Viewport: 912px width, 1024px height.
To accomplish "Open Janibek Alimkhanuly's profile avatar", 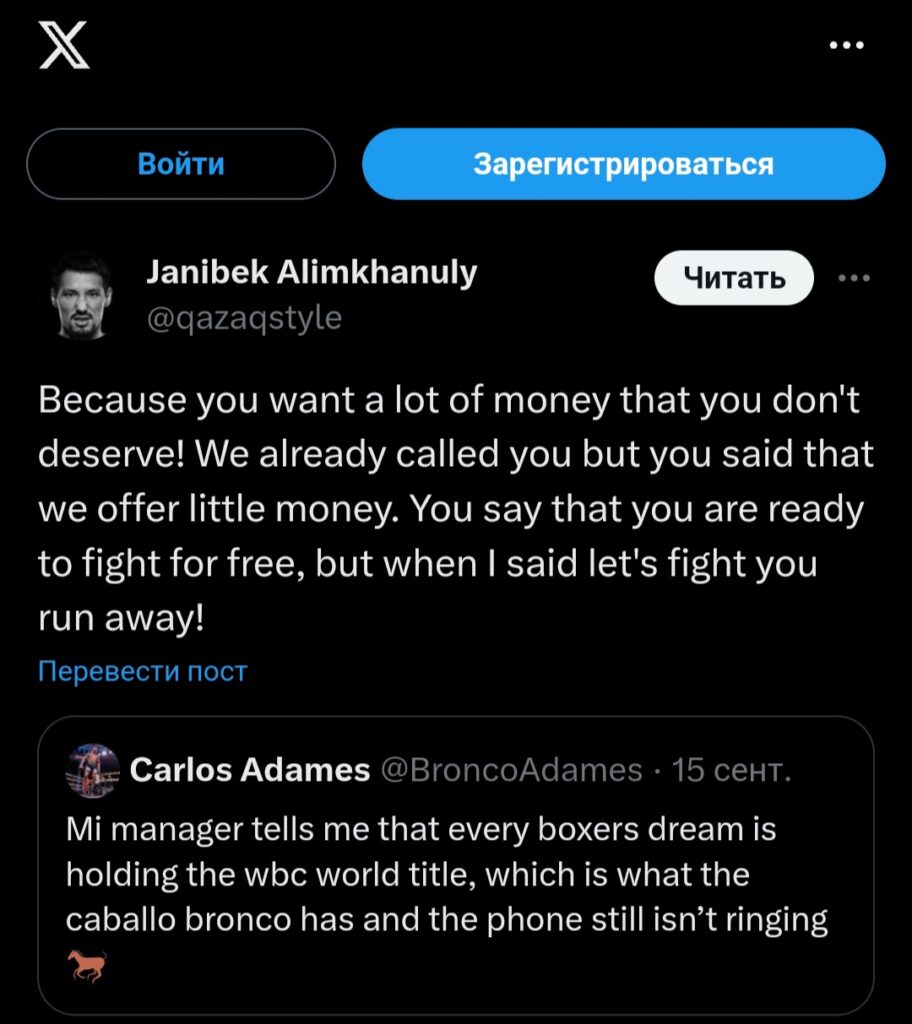I will click(82, 294).
